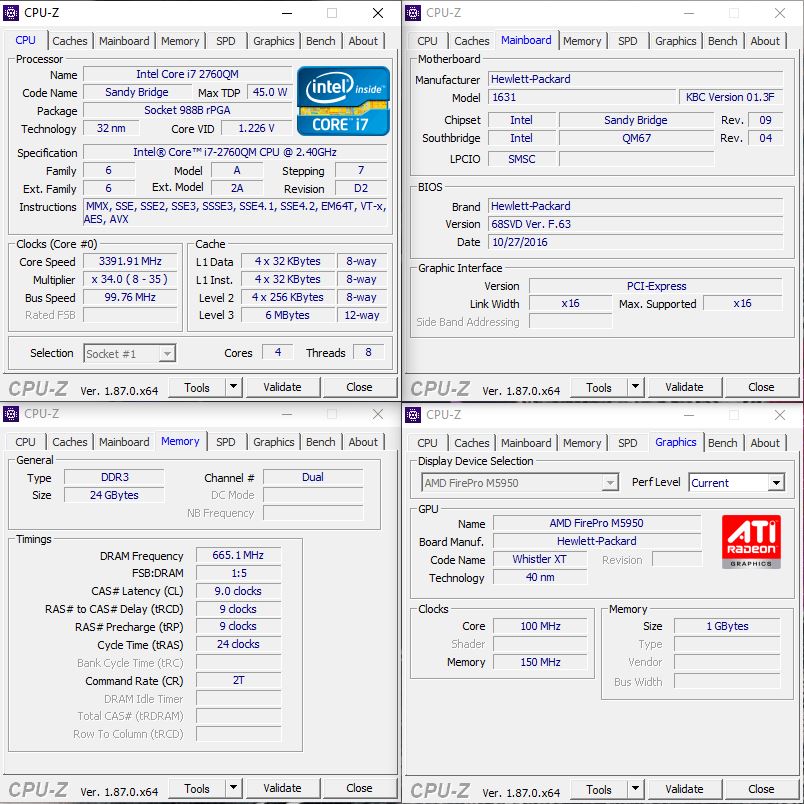Expand the Tools dropdown arrow in Mainboard window

click(x=635, y=387)
